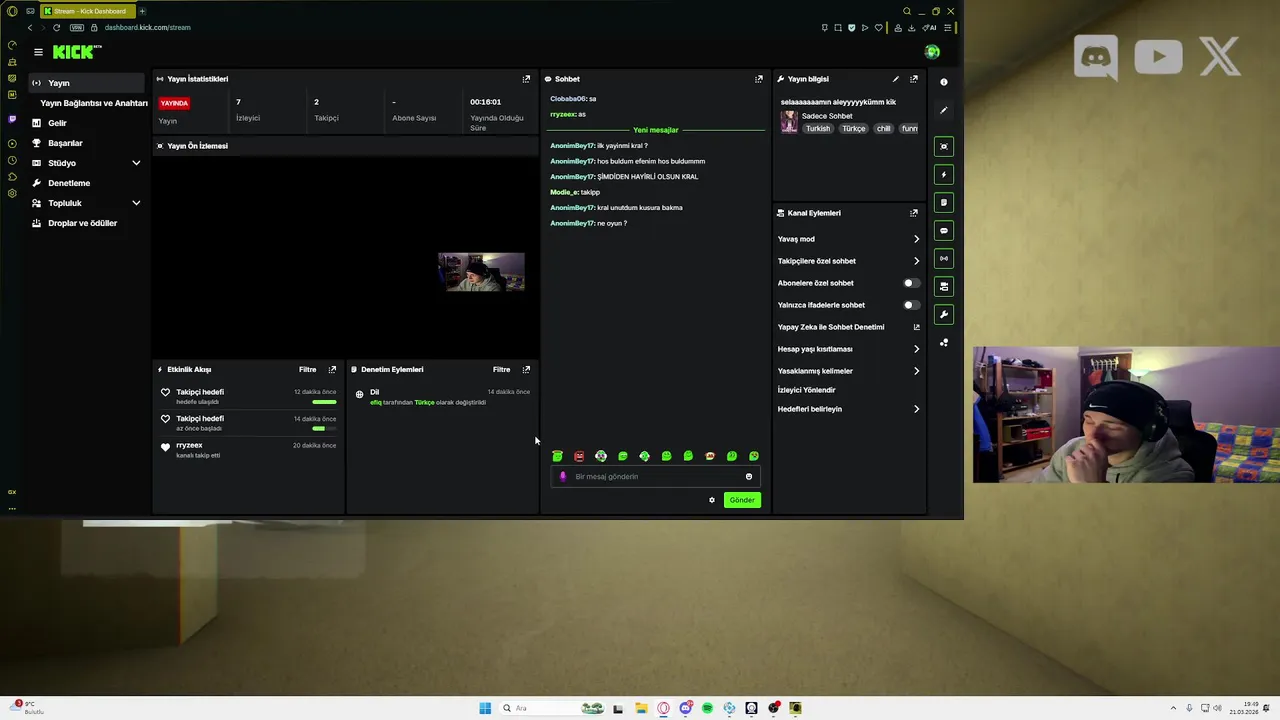Toggle the lightning activity widget icon
Image resolution: width=1280 pixels, height=720 pixels.
point(944,175)
